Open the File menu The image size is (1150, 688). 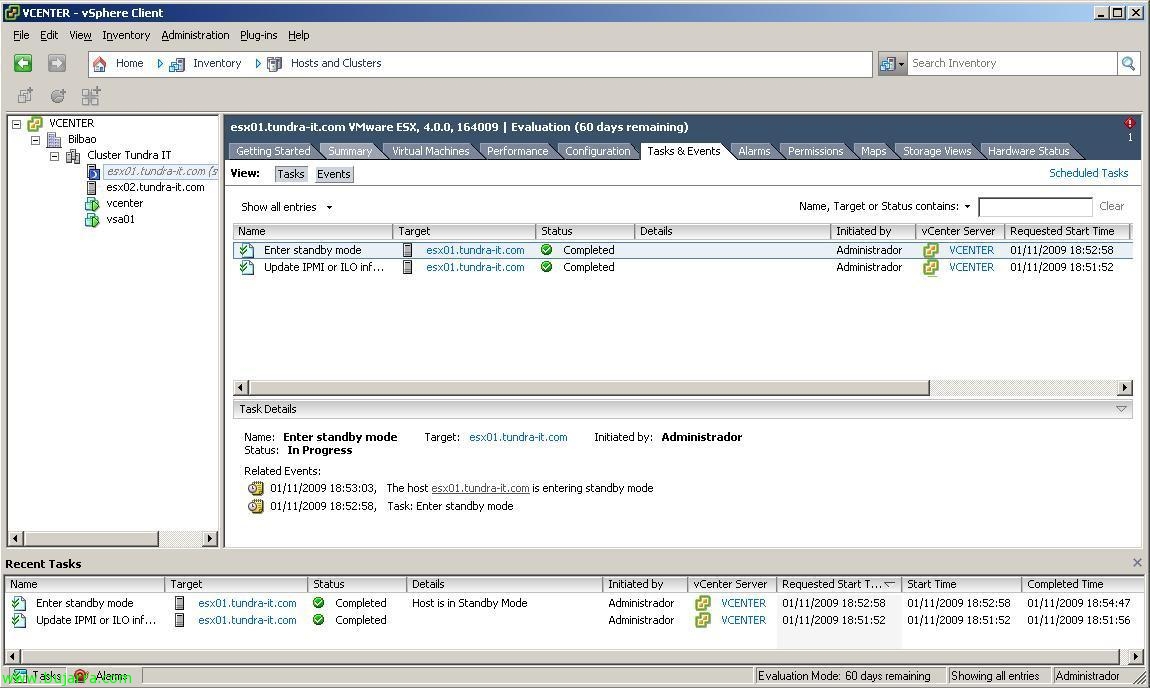pyautogui.click(x=21, y=35)
